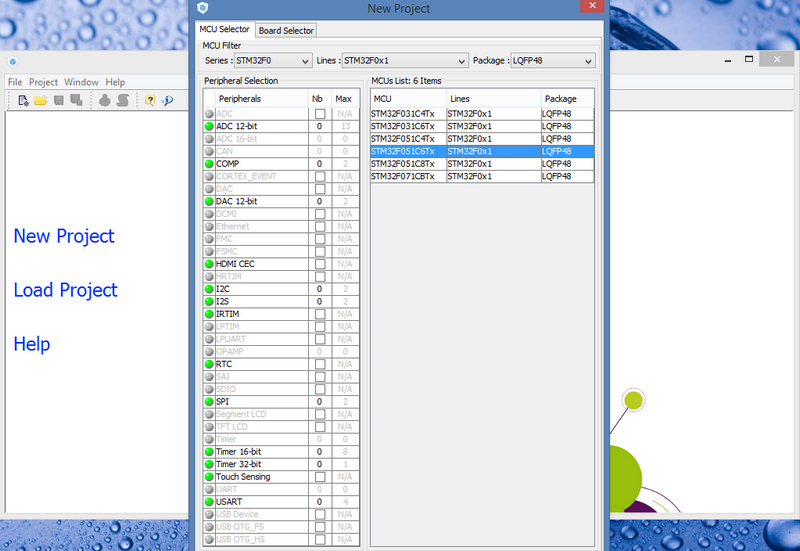800x551 pixels.
Task: Open the Help menu in the menu bar
Action: [x=115, y=82]
